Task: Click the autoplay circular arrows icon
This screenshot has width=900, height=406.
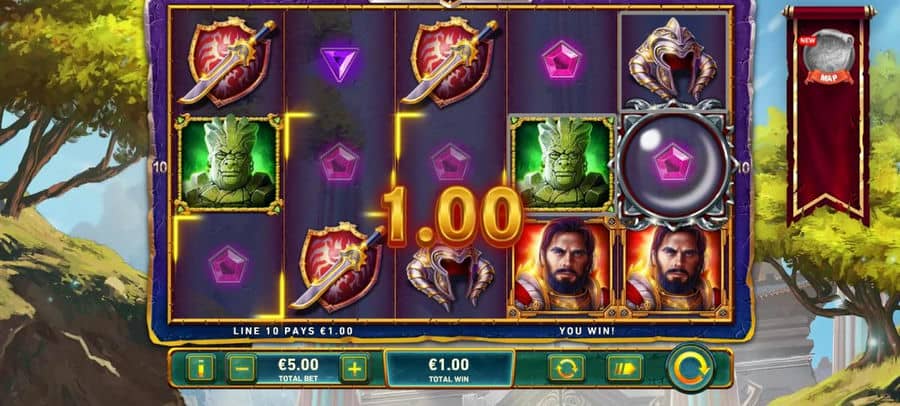Action: pyautogui.click(x=567, y=368)
